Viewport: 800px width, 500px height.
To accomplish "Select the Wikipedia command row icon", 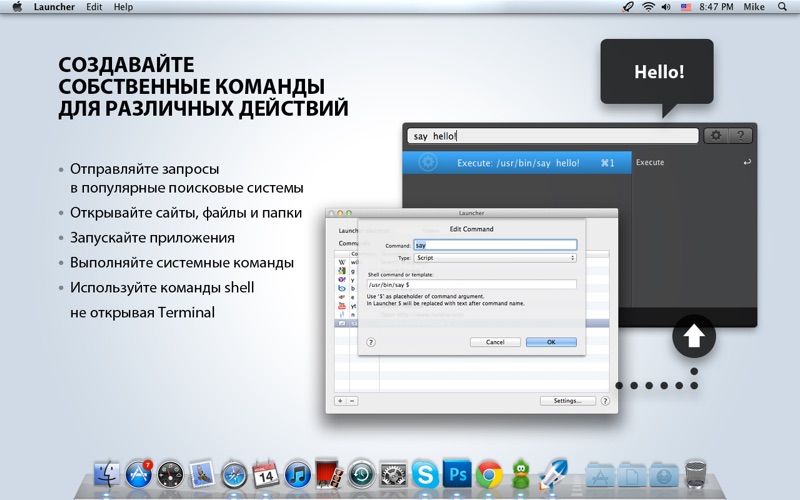I will pyautogui.click(x=342, y=262).
